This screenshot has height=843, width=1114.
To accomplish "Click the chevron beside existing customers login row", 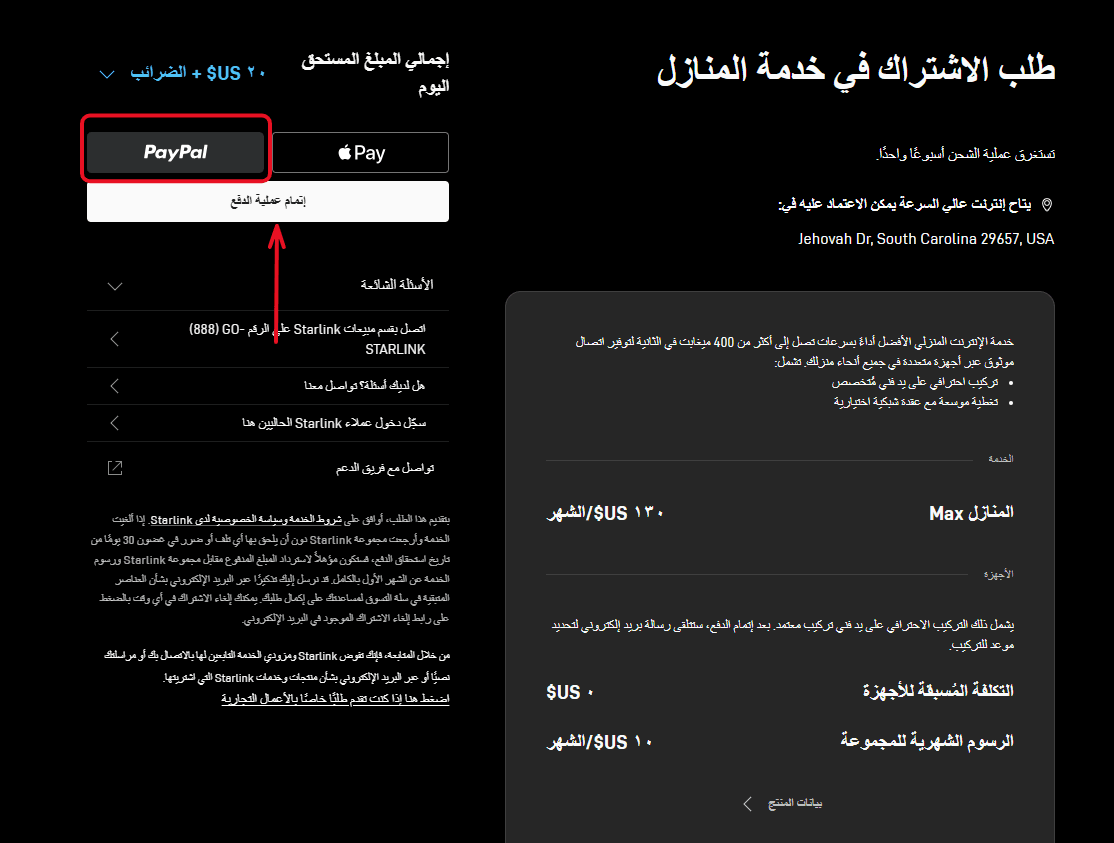I will [114, 423].
